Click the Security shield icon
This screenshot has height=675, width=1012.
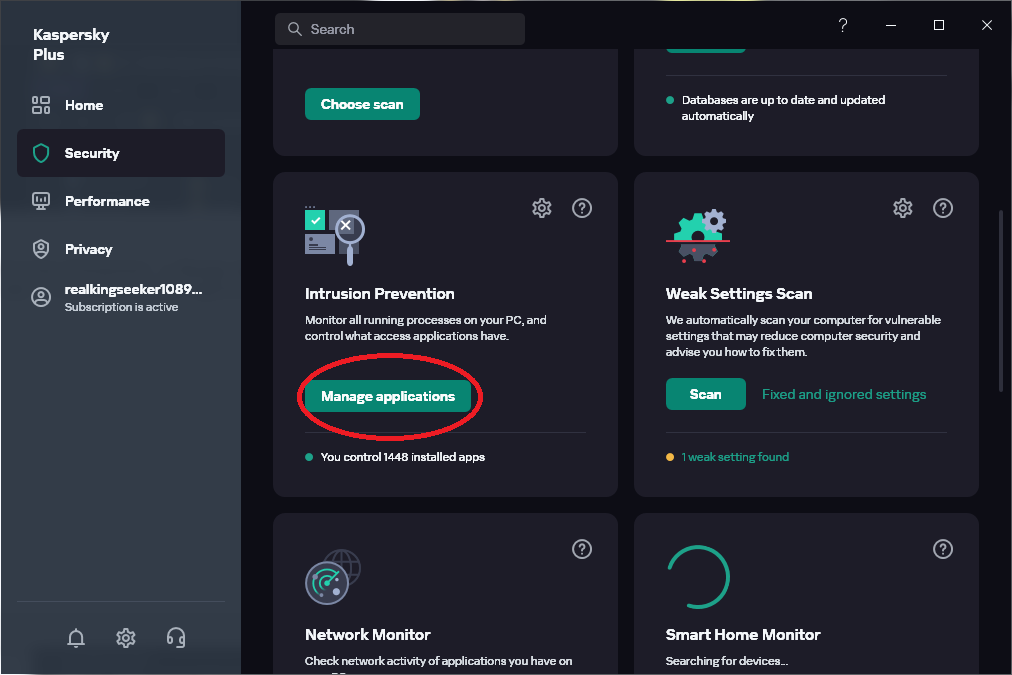pos(41,153)
